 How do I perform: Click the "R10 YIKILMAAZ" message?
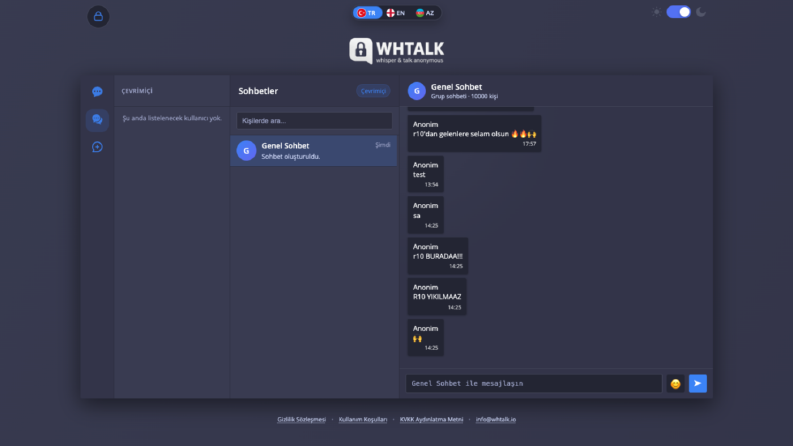437,296
